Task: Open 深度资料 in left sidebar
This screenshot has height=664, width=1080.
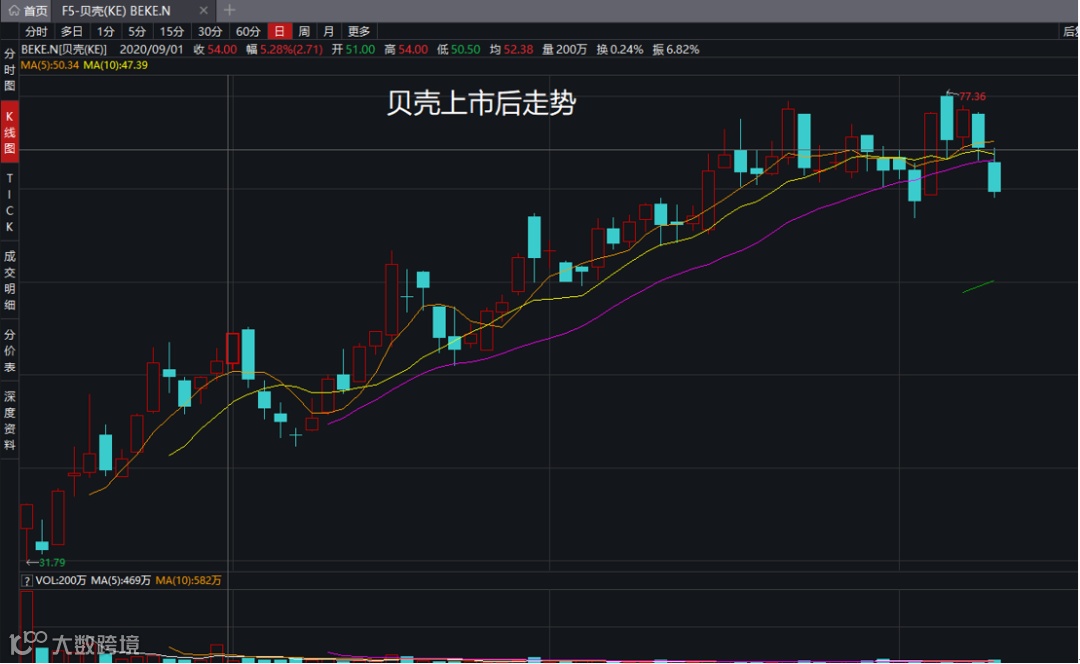Action: click(10, 421)
